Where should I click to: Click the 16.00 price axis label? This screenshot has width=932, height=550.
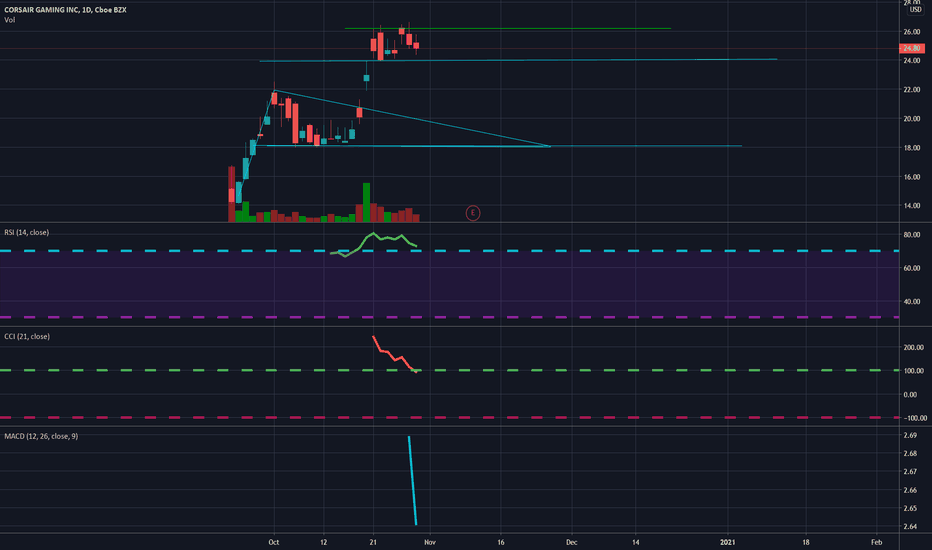(912, 177)
